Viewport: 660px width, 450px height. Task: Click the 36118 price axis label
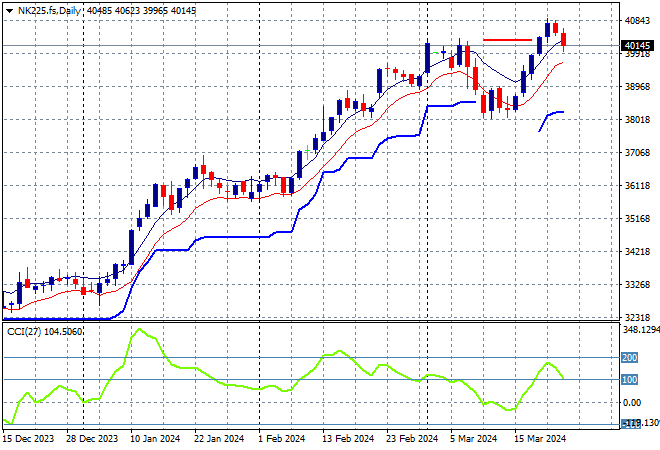(x=637, y=186)
